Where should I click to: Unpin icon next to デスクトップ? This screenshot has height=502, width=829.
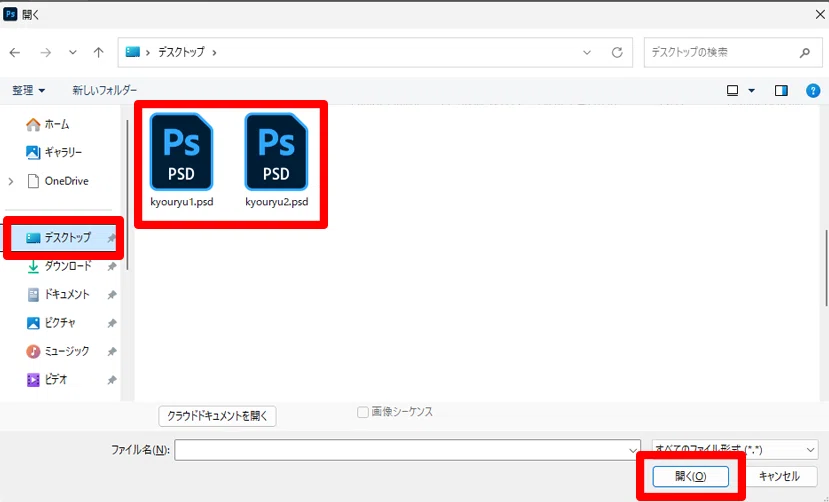tap(112, 238)
